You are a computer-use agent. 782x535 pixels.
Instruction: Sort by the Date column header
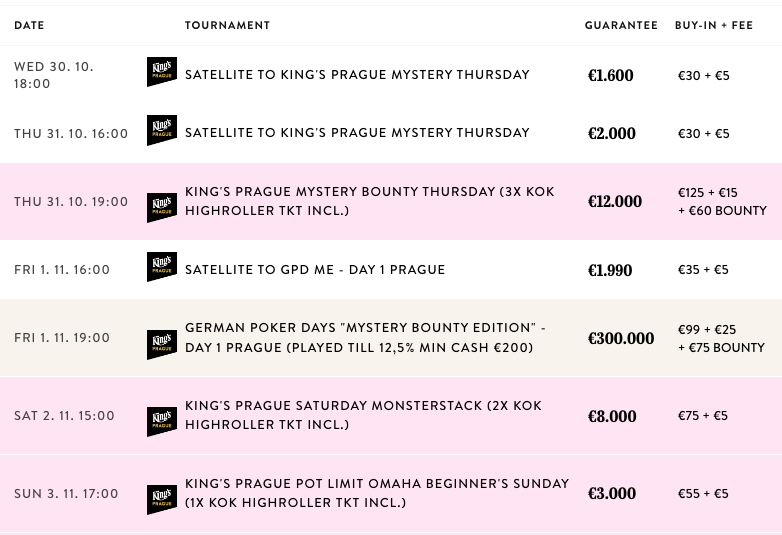29,25
